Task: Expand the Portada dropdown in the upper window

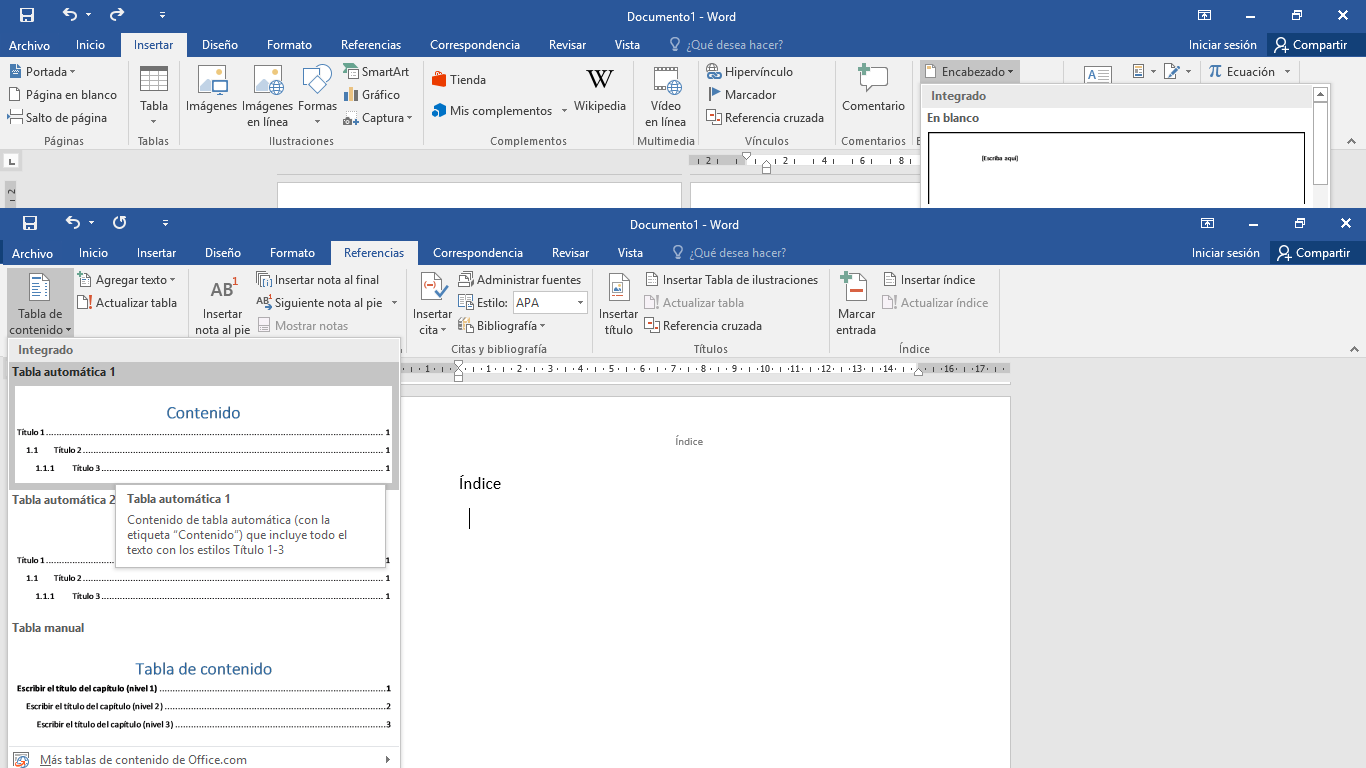Action: pos(42,72)
